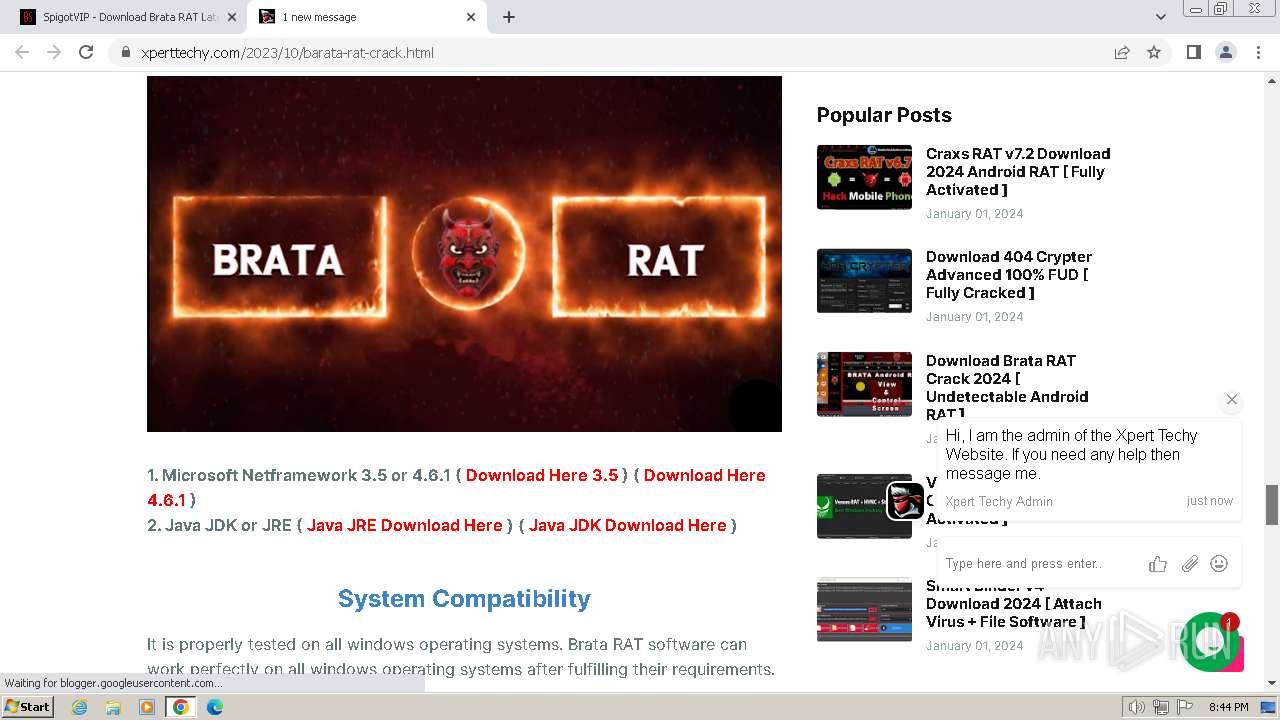Open Chrome from the taskbar
Screen dimensions: 1280x720
[x=181, y=707]
